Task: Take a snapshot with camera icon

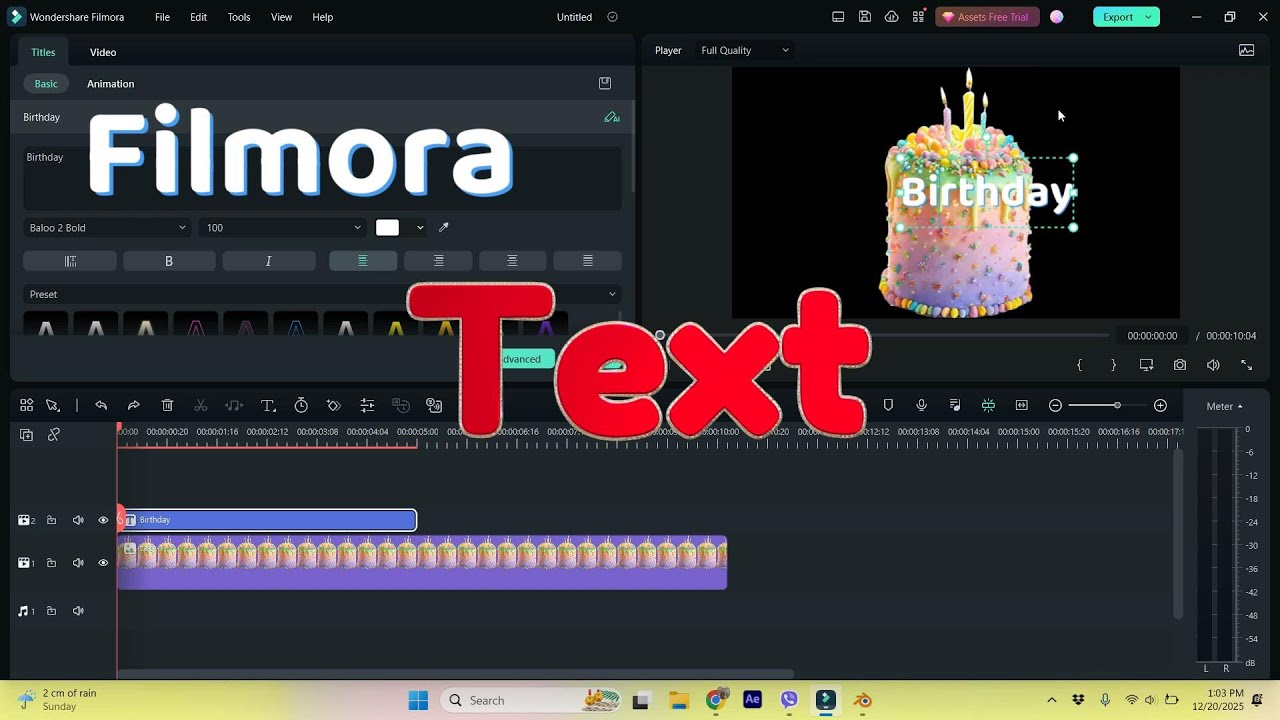Action: click(1180, 365)
